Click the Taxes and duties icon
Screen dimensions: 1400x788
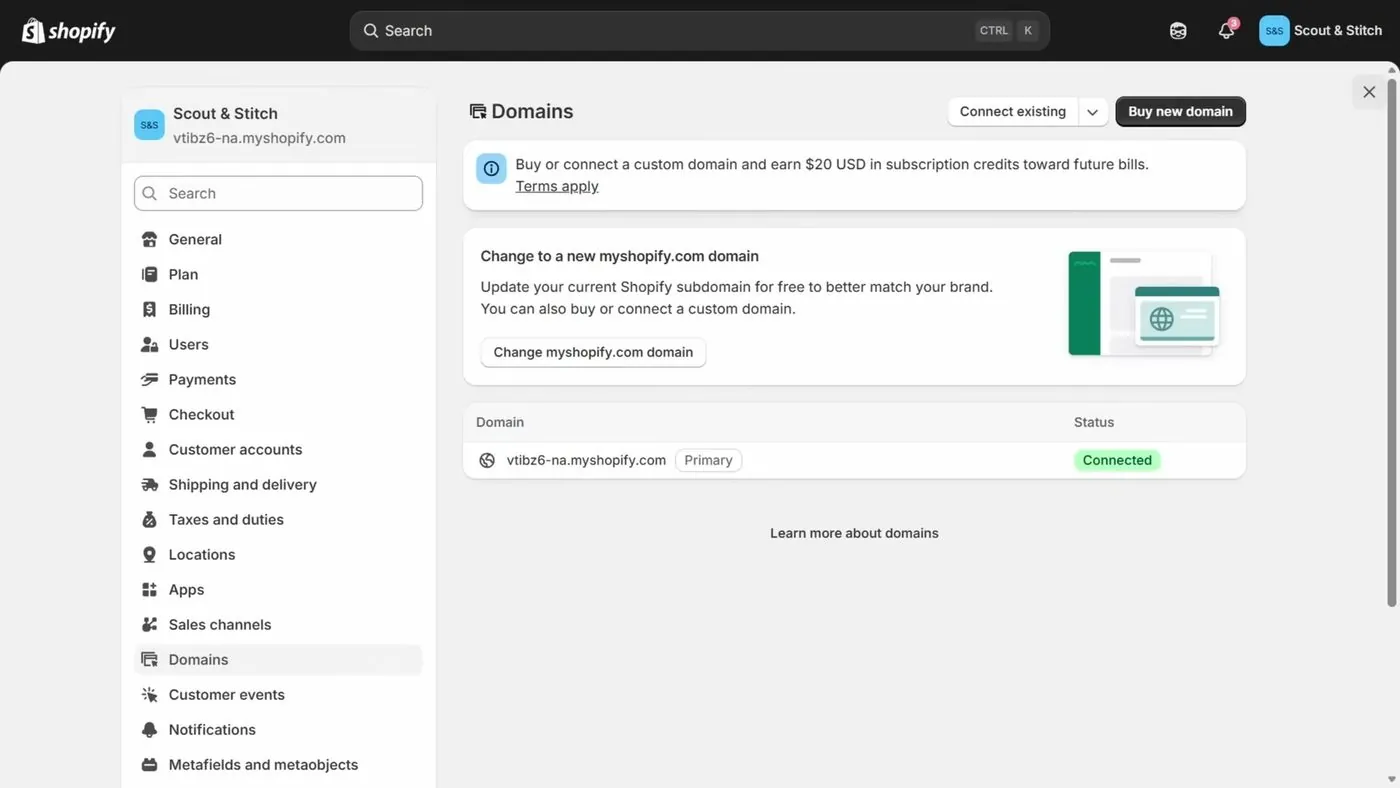pyautogui.click(x=149, y=520)
